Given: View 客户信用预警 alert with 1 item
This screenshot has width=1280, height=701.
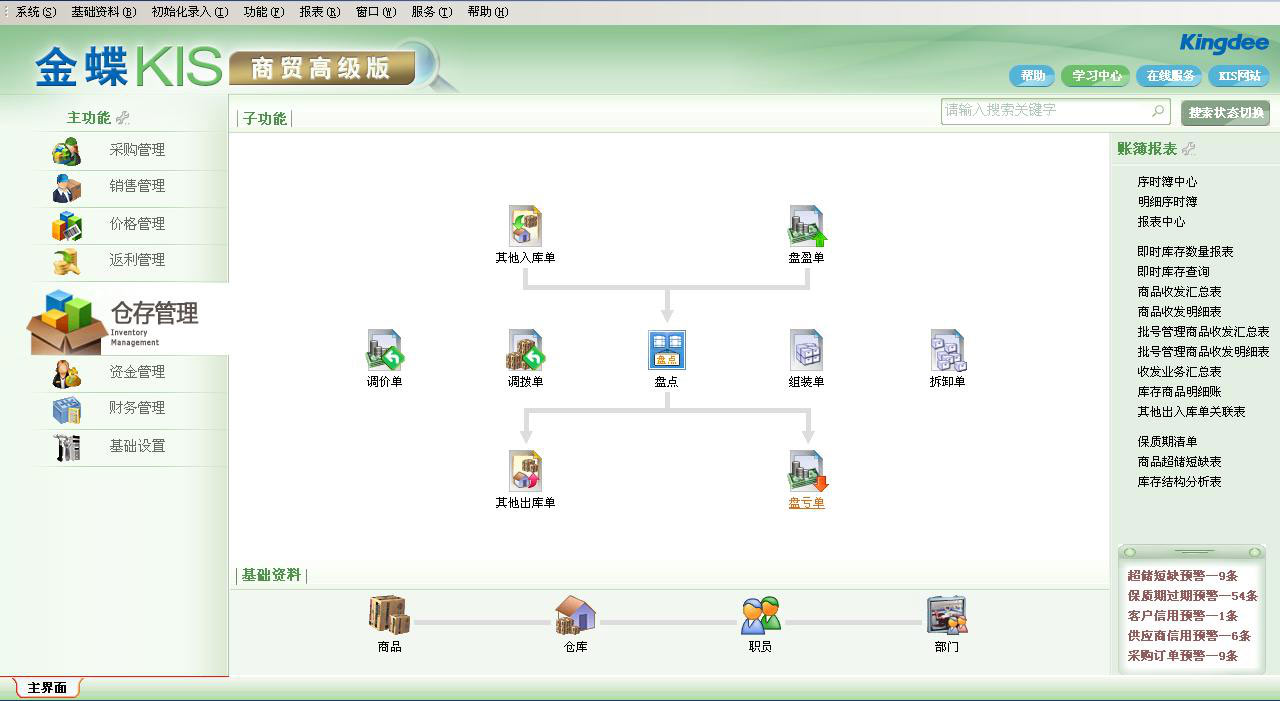Looking at the screenshot, I should point(1183,616).
